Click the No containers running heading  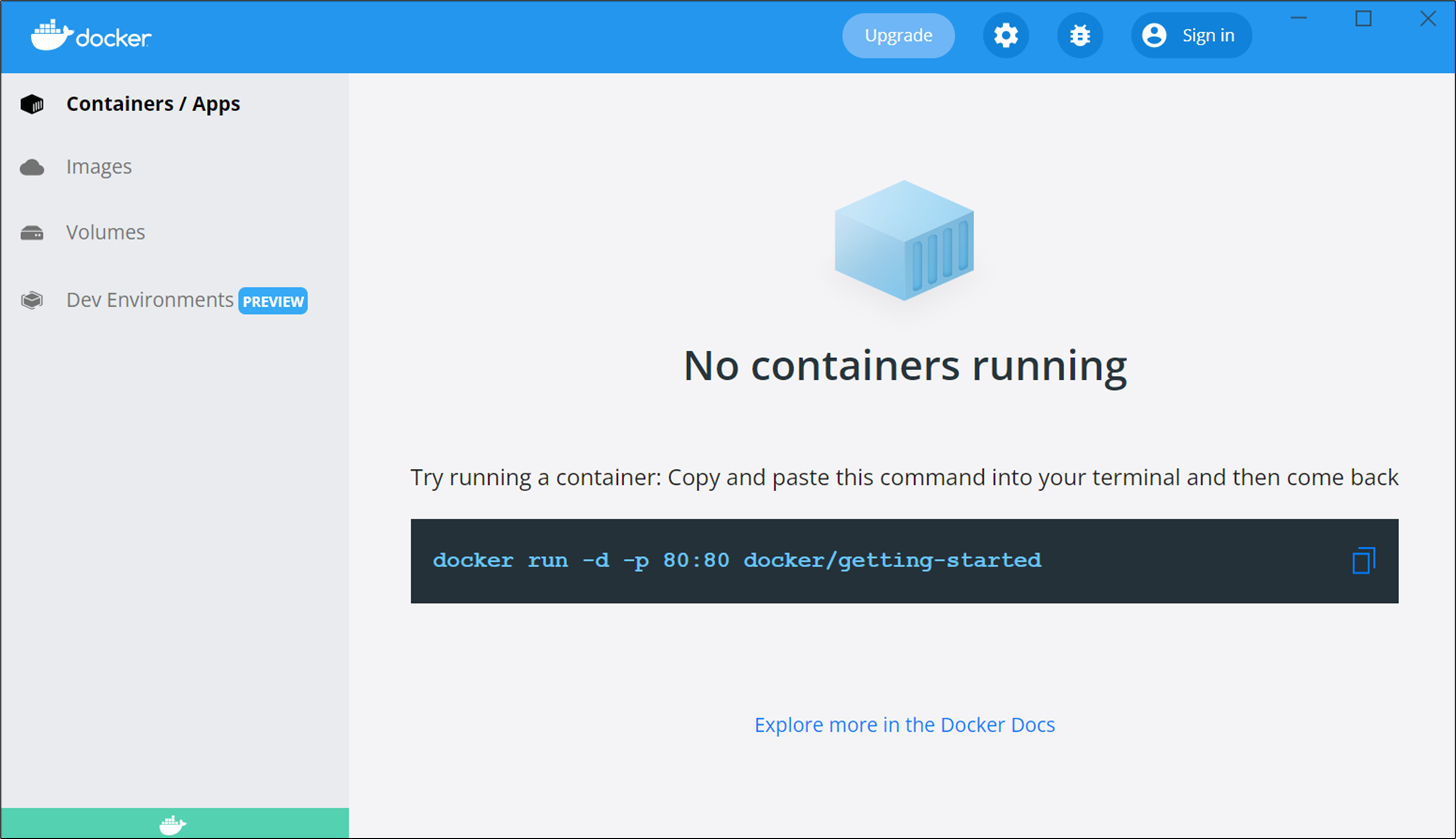(905, 366)
